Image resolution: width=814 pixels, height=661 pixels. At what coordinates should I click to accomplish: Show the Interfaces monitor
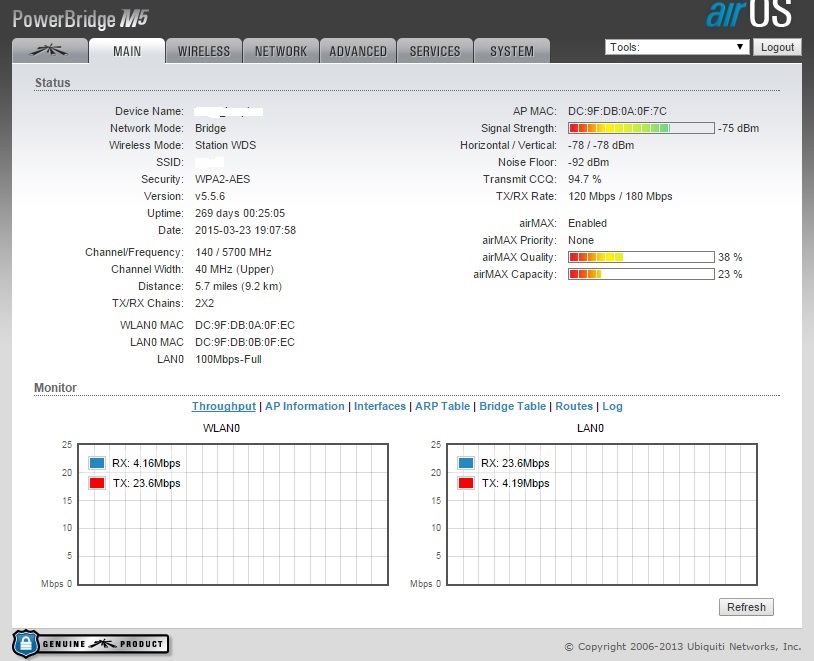(380, 407)
